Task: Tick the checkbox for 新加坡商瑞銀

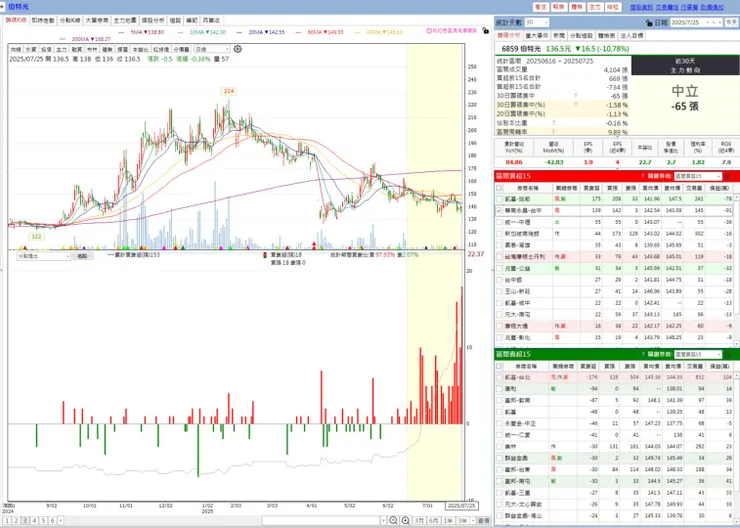Action: coord(499,234)
